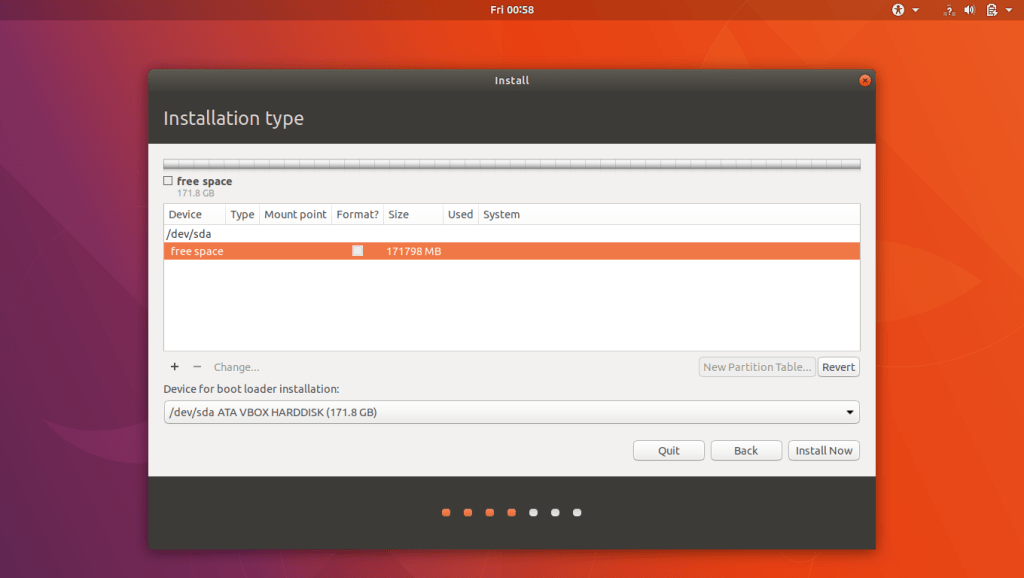
Task: Click the volume speaker icon
Action: tap(969, 10)
